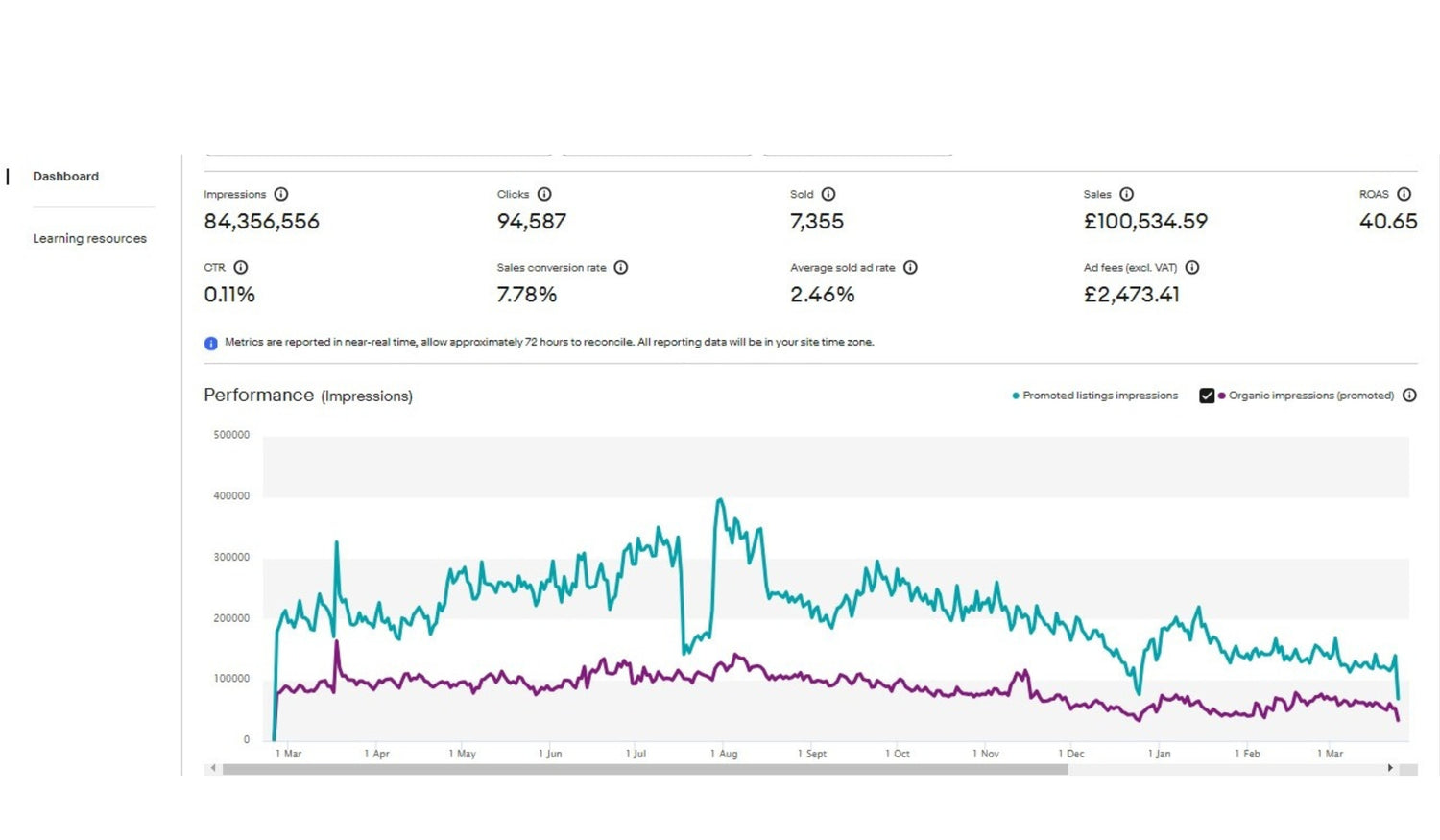
Task: Click the info icon beside Clicks
Action: (x=544, y=194)
